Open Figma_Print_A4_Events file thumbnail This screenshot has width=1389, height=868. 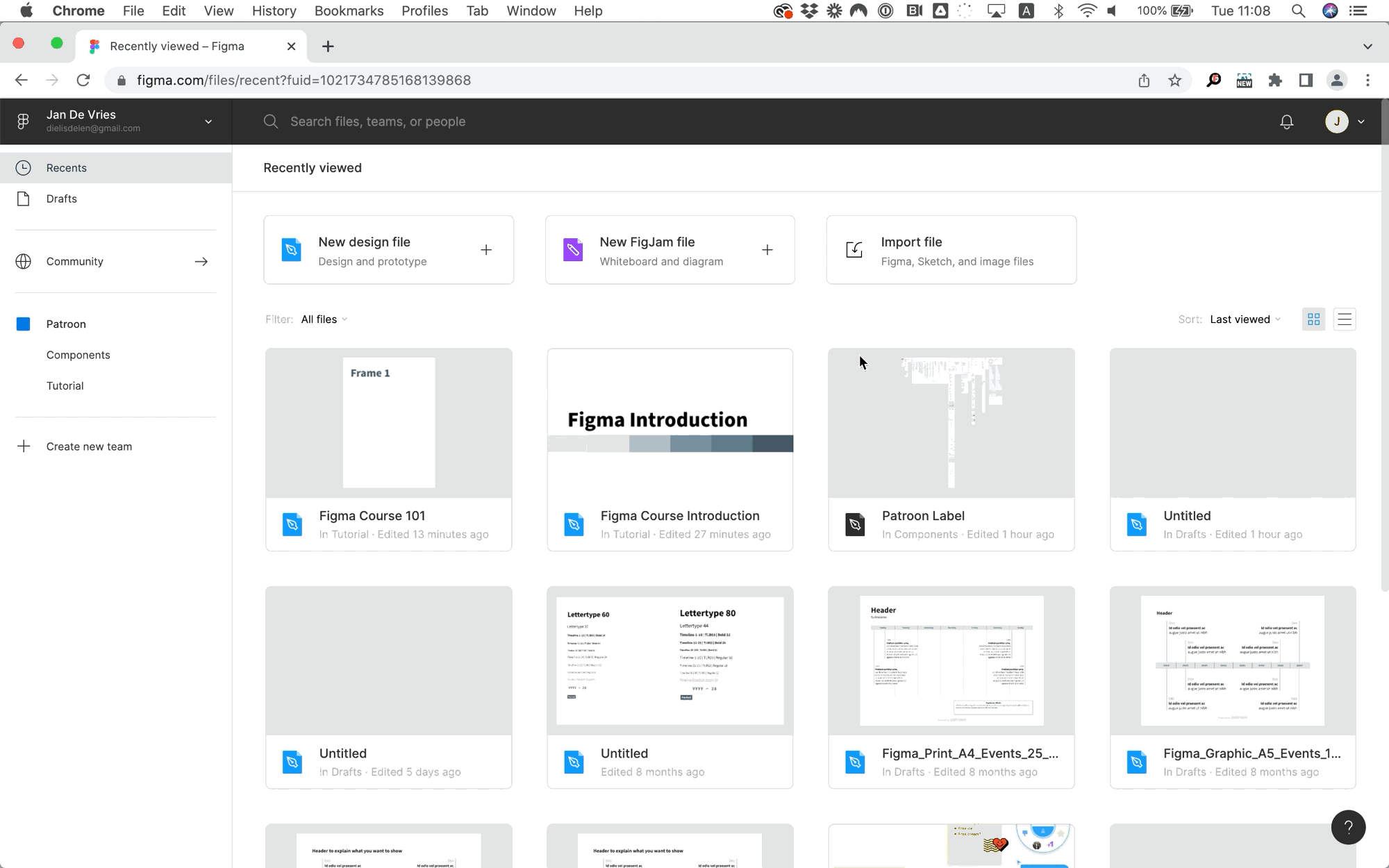pyautogui.click(x=951, y=660)
